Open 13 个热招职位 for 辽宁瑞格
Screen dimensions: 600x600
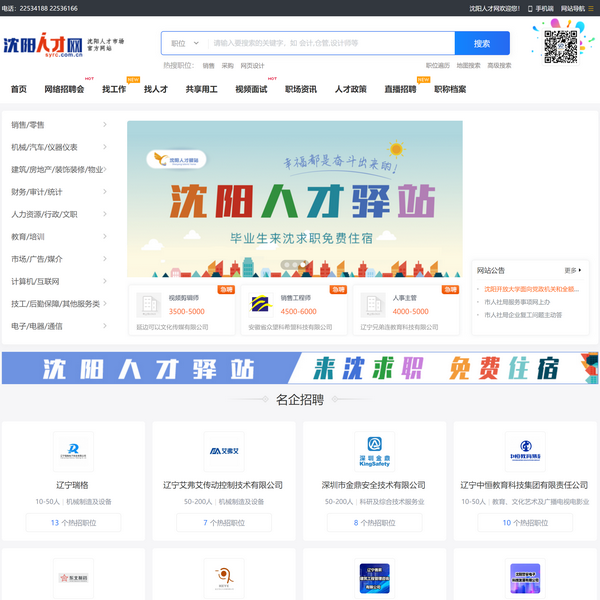(73, 522)
